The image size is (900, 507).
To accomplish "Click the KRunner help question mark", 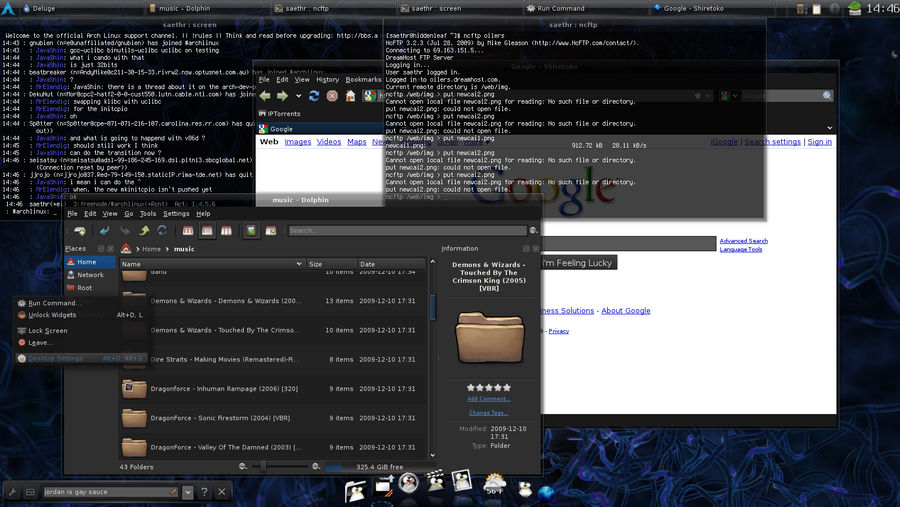I will click(204, 492).
